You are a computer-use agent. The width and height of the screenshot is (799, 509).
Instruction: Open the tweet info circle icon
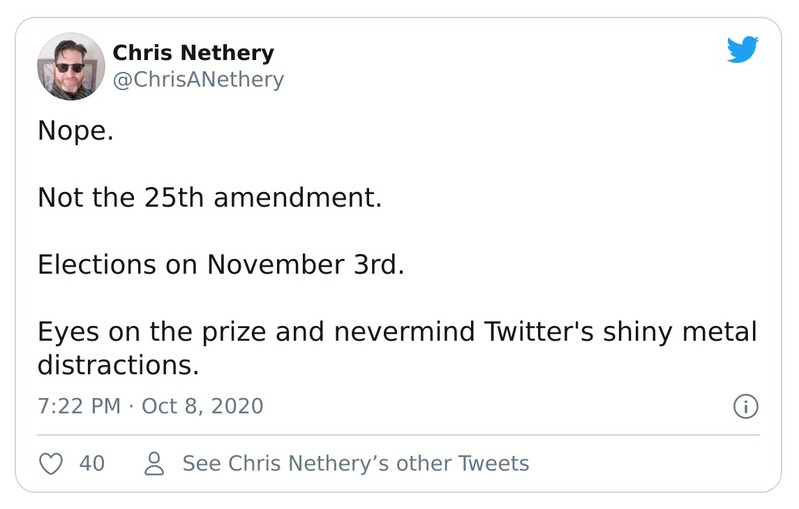(746, 406)
